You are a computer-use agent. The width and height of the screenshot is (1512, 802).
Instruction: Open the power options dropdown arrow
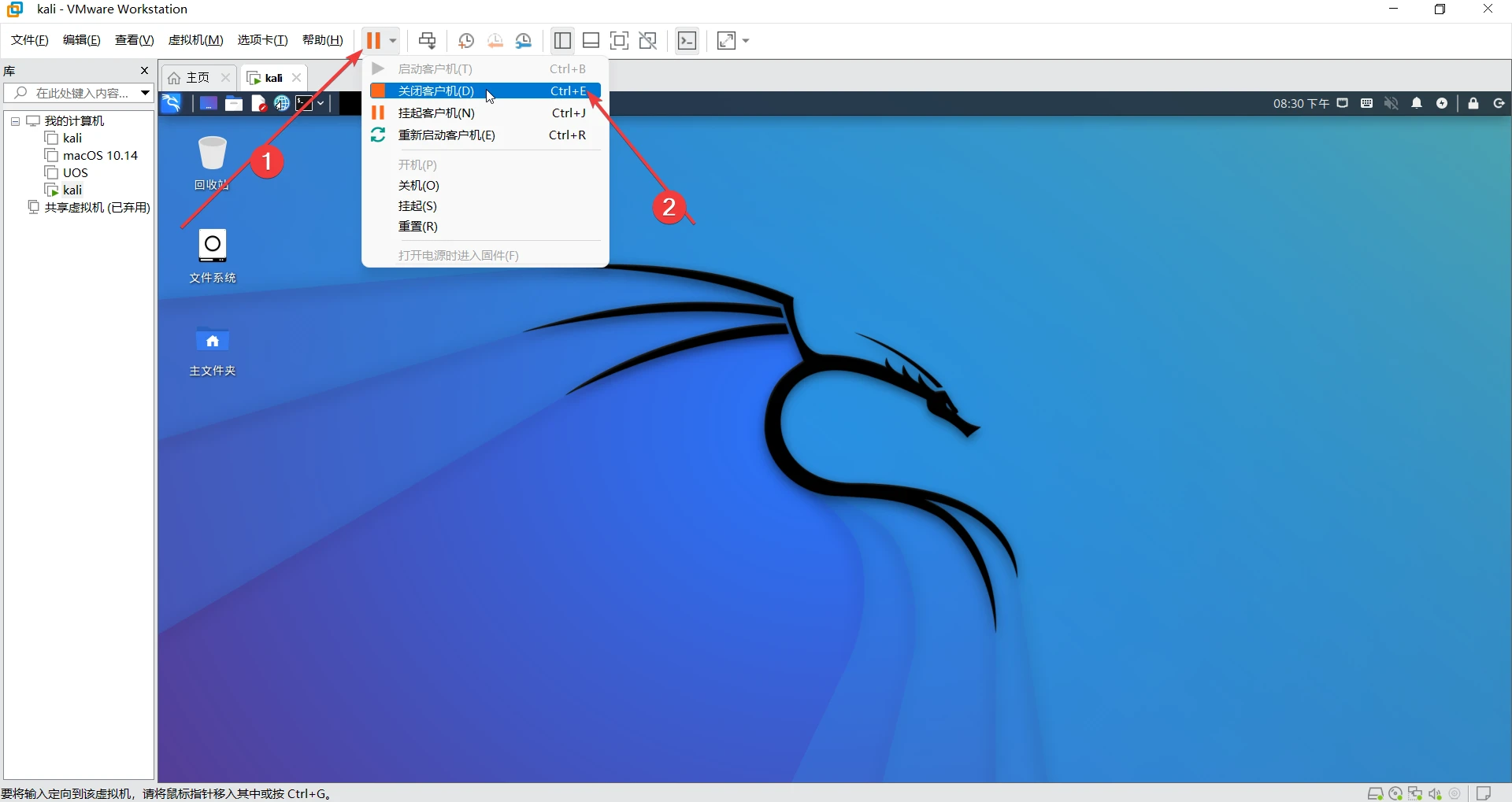[393, 41]
